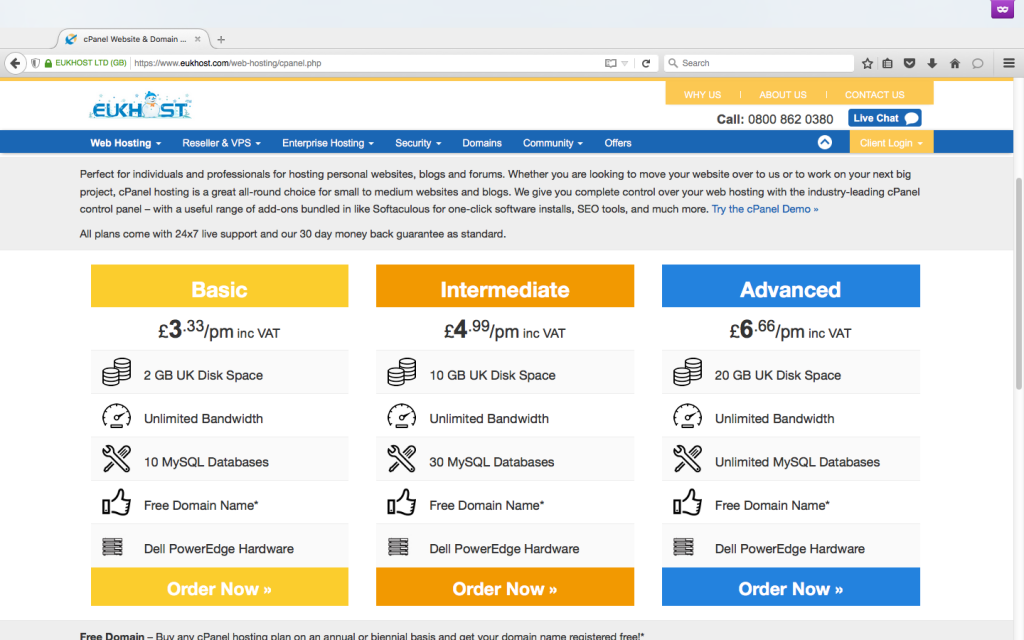Click the Pocket icon in toolbar

click(x=910, y=63)
